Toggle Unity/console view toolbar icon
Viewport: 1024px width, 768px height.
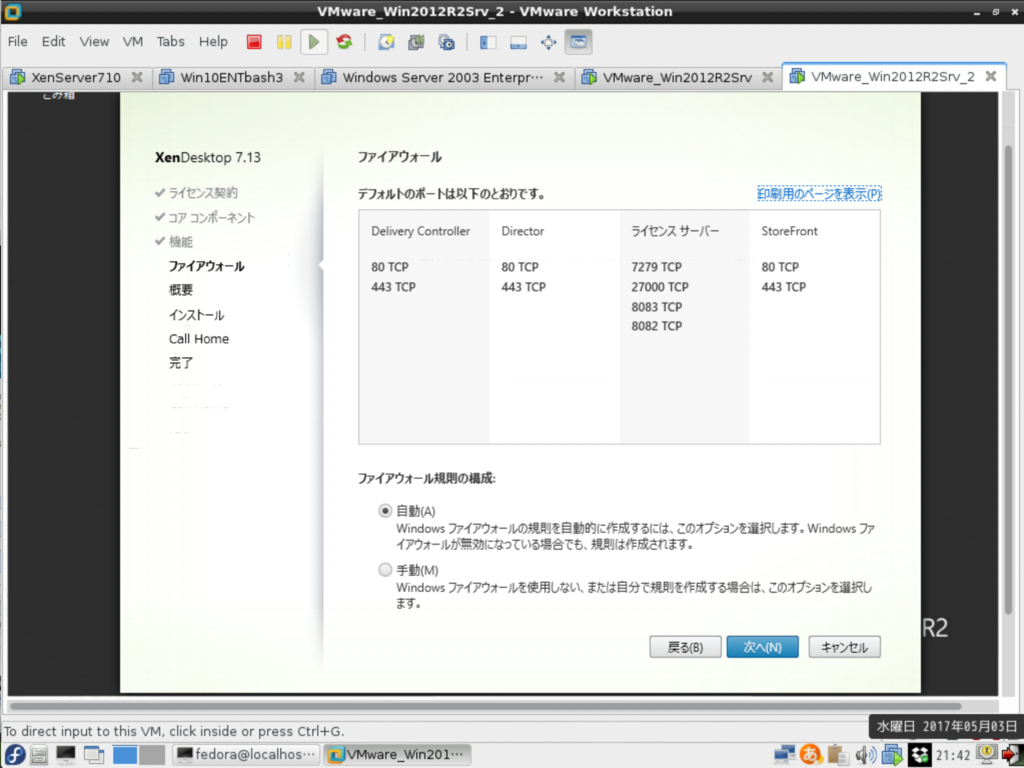point(579,42)
